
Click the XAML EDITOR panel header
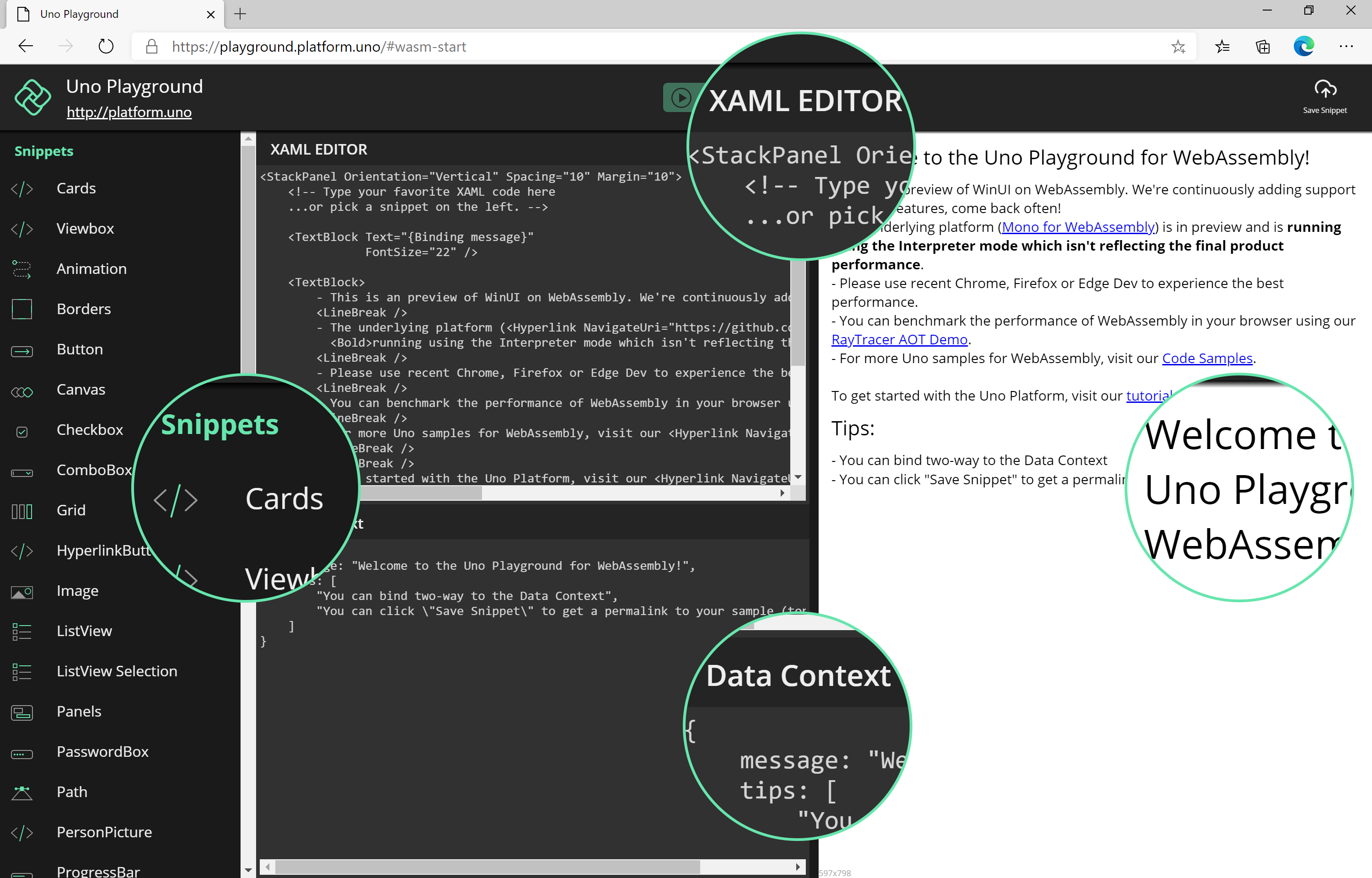click(x=319, y=148)
